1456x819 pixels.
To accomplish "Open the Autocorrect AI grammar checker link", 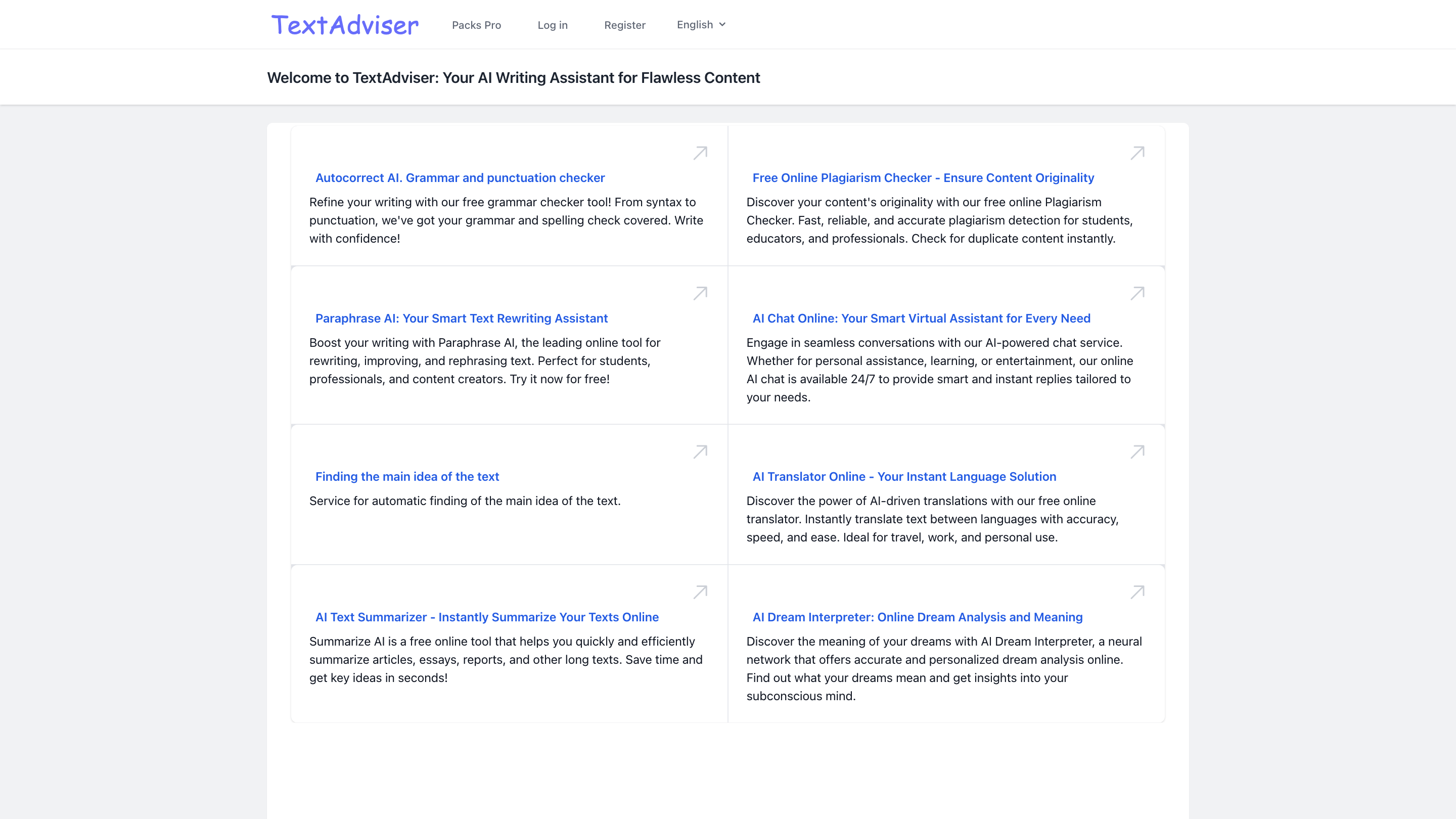I will click(460, 177).
